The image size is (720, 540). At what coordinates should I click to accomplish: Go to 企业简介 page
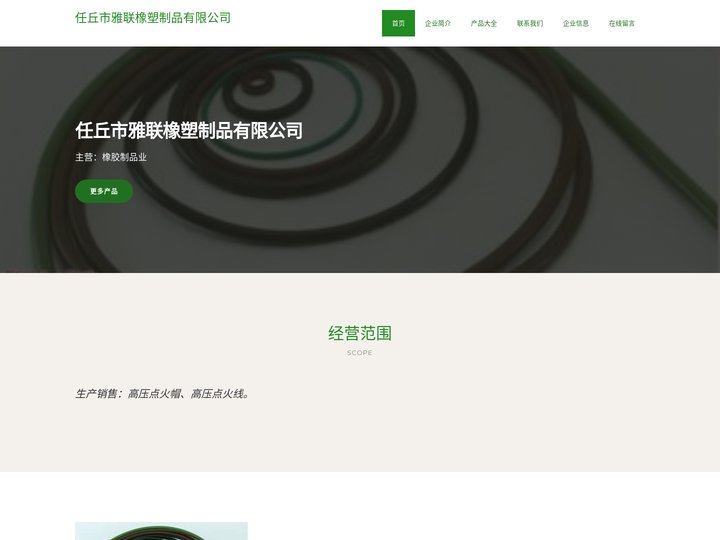pyautogui.click(x=438, y=23)
